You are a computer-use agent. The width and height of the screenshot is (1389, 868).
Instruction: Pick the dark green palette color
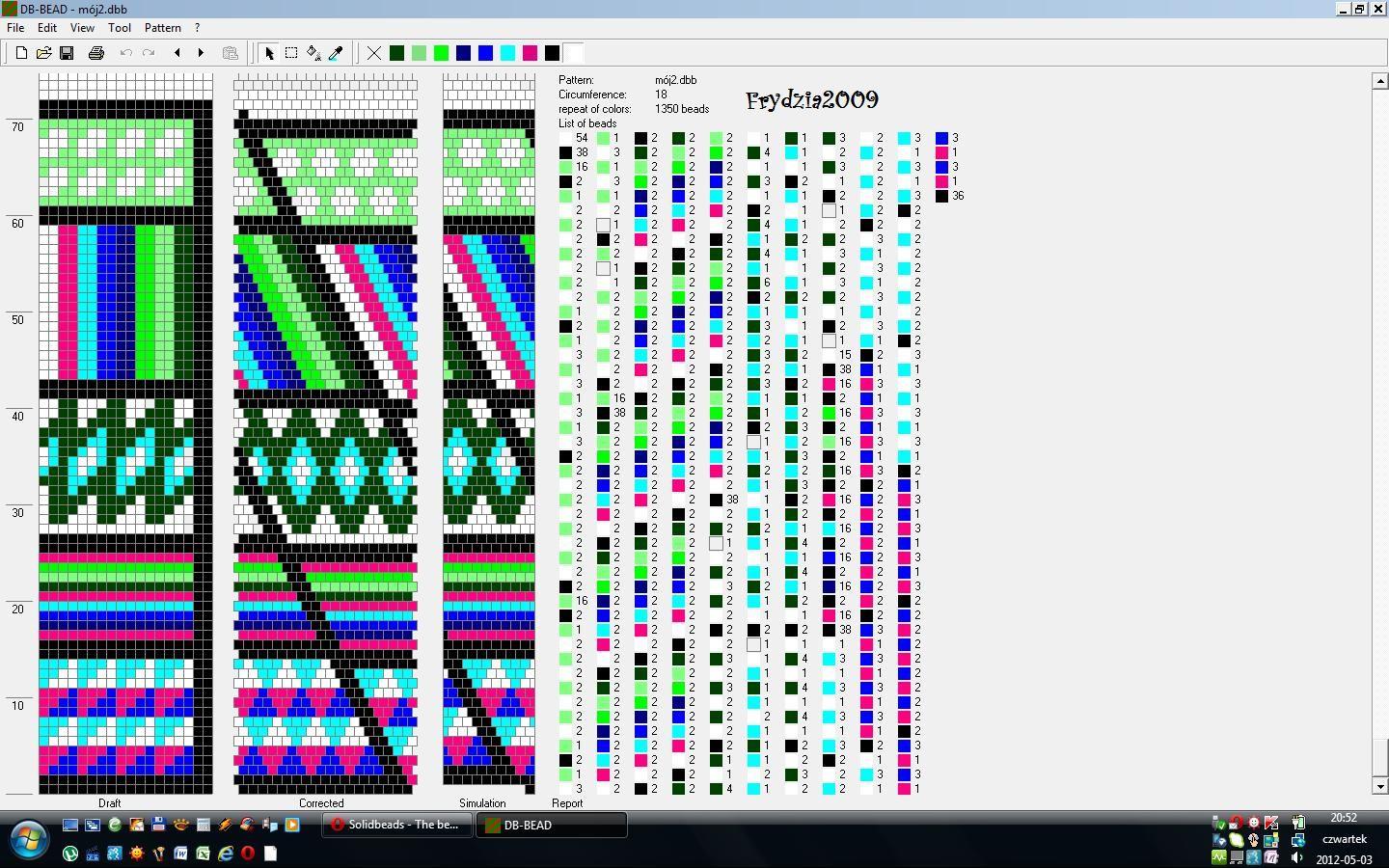[x=396, y=53]
